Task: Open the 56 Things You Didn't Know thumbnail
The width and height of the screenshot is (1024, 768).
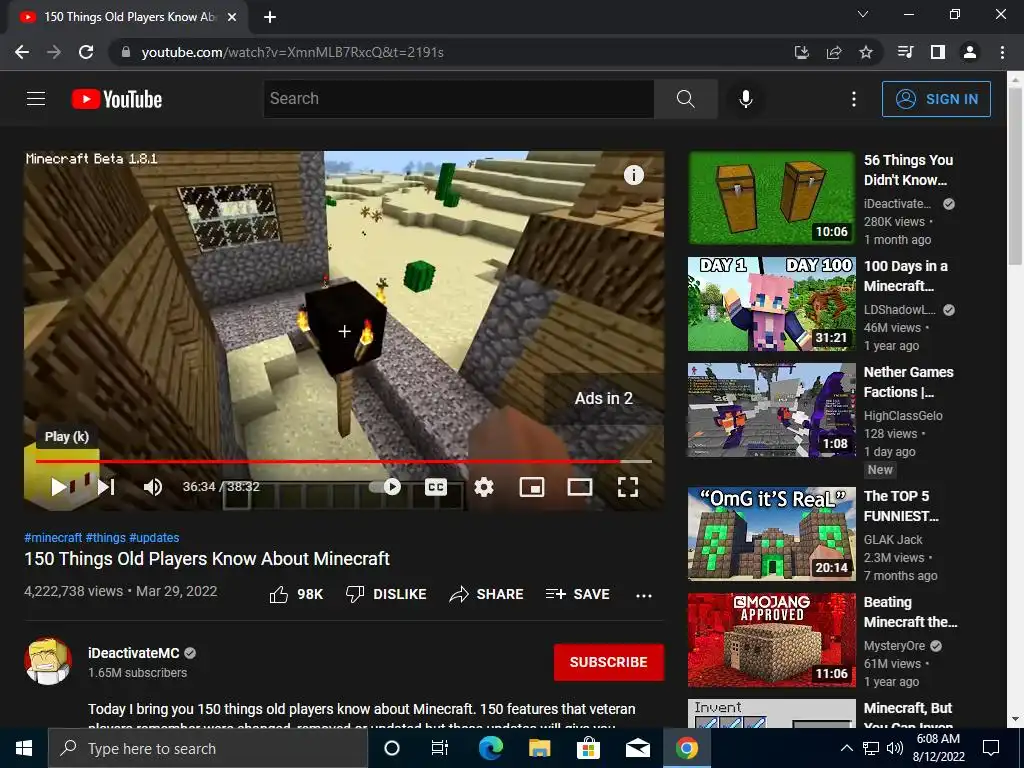Action: [771, 198]
